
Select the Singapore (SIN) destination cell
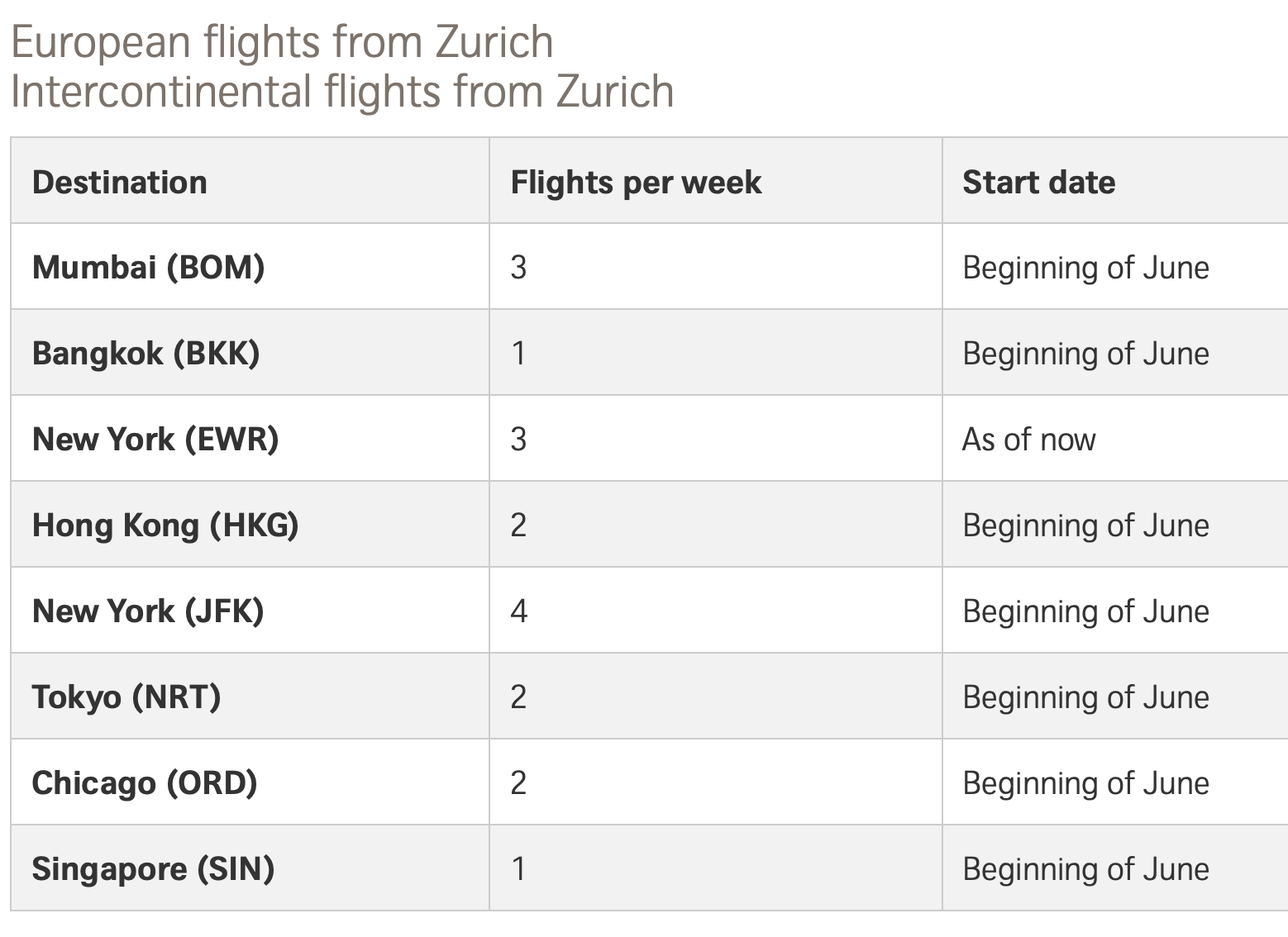(153, 868)
